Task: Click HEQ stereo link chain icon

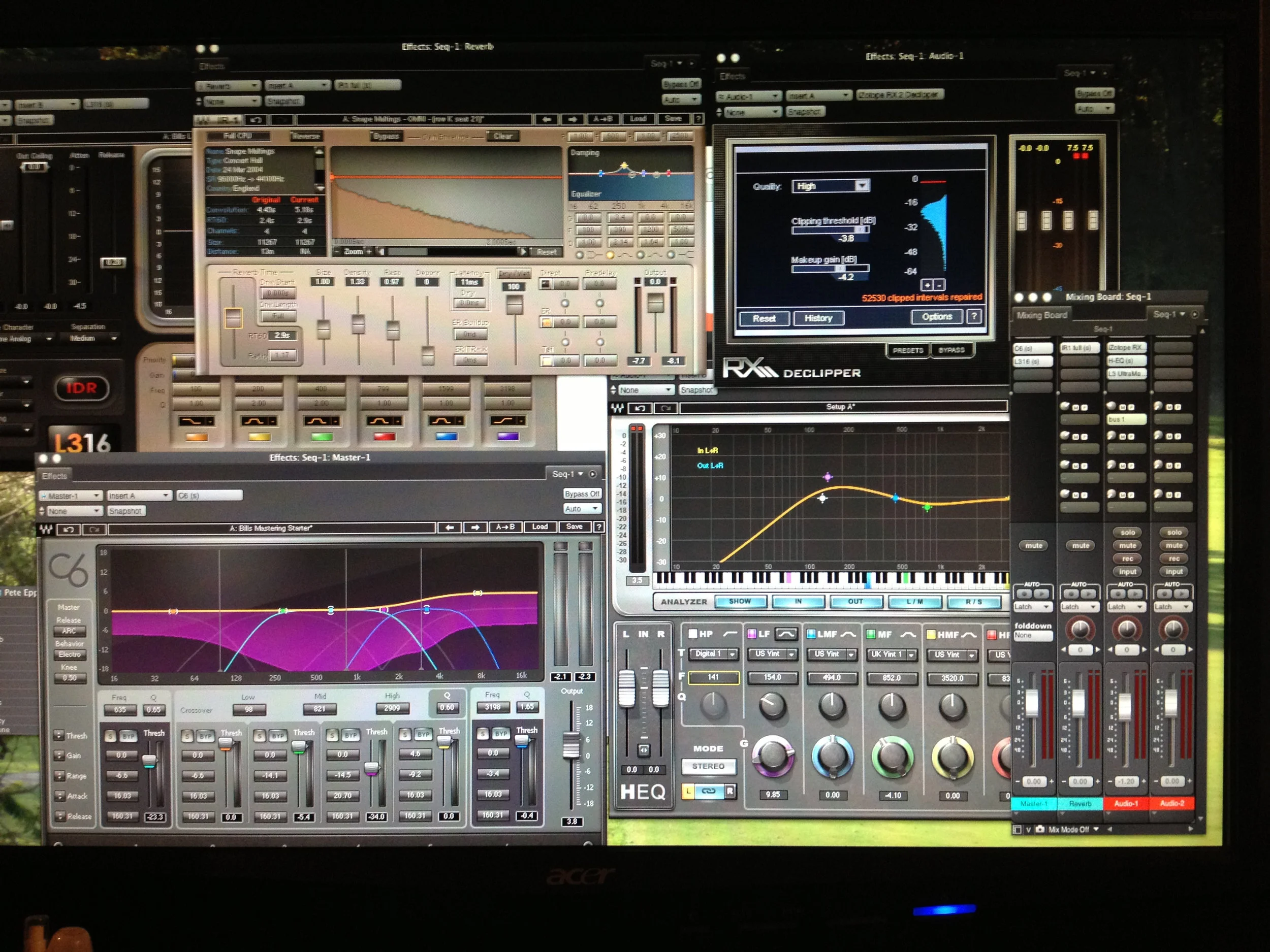Action: (x=709, y=792)
